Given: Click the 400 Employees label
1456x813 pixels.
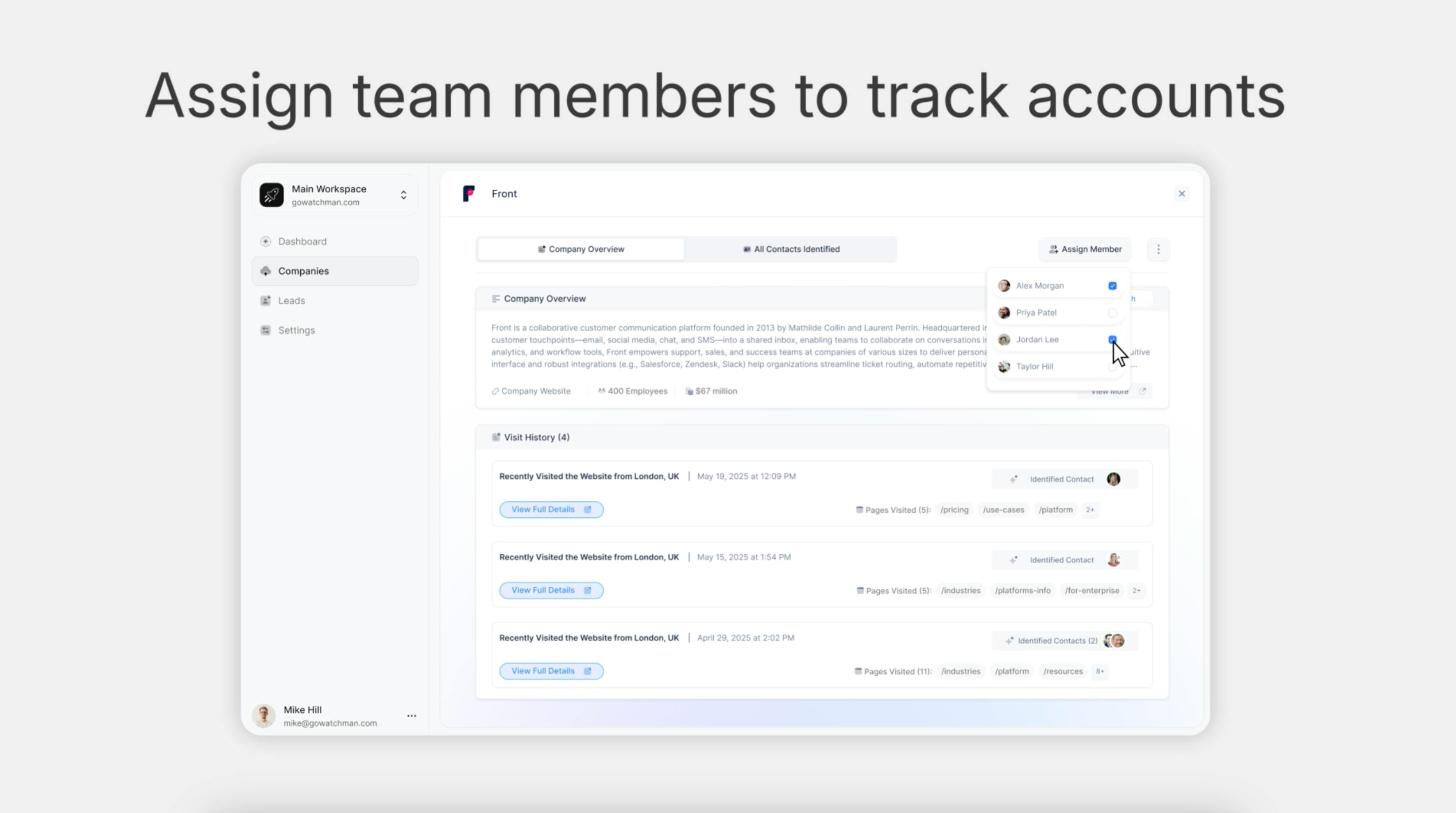Looking at the screenshot, I should 633,391.
